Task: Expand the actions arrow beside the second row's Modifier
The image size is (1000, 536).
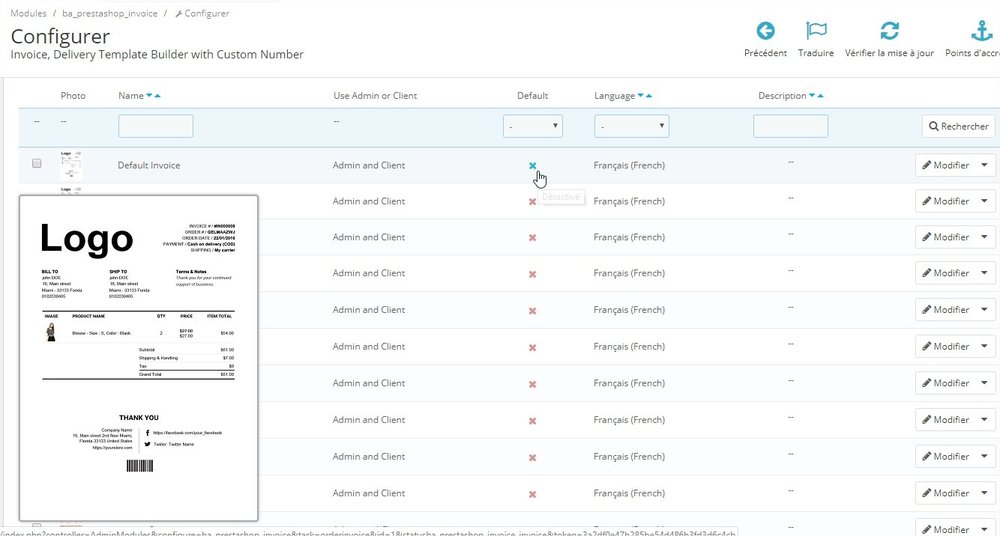Action: coord(985,201)
